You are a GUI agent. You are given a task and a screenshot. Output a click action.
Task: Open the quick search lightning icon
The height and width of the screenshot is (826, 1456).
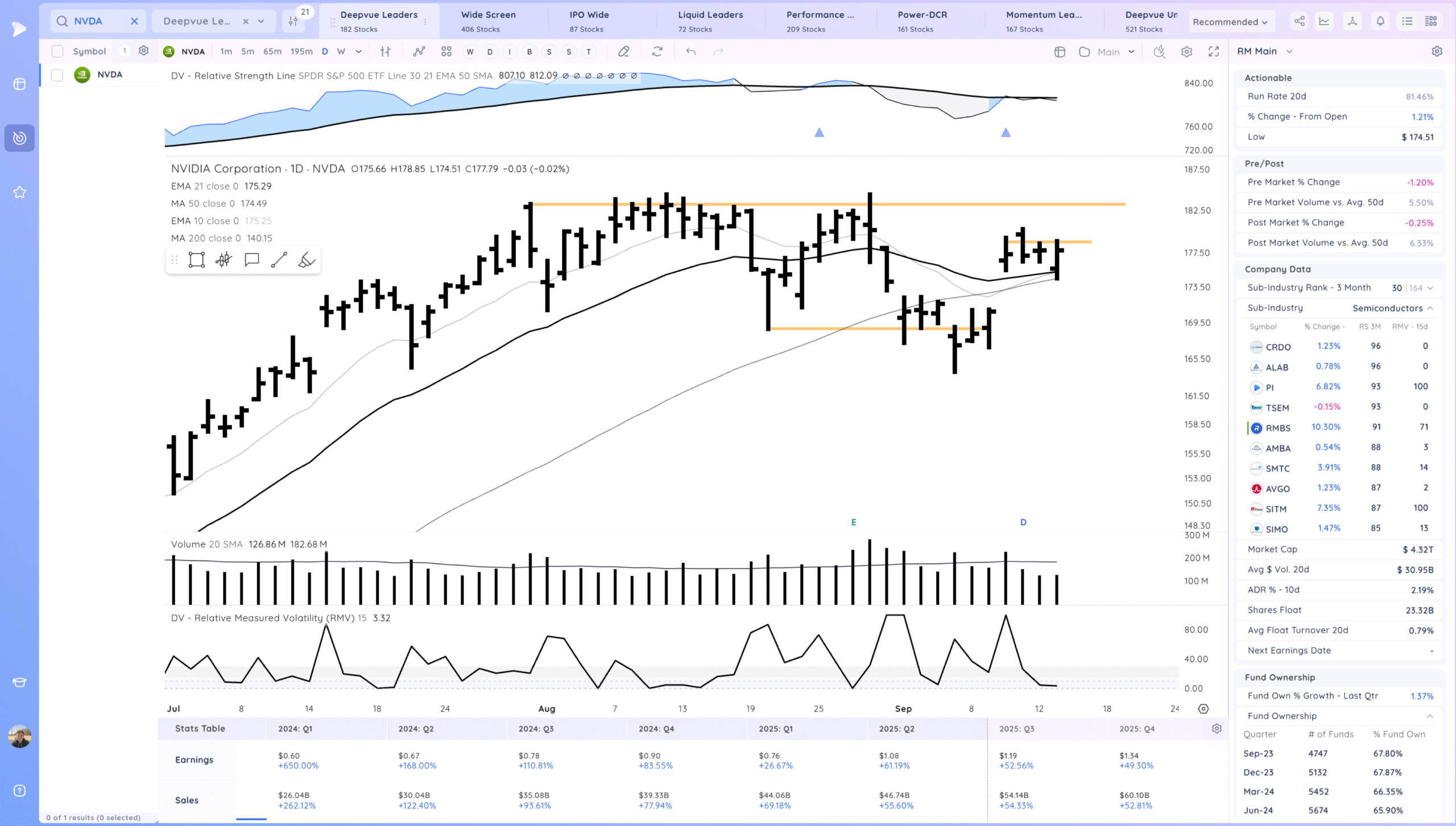(x=1159, y=52)
